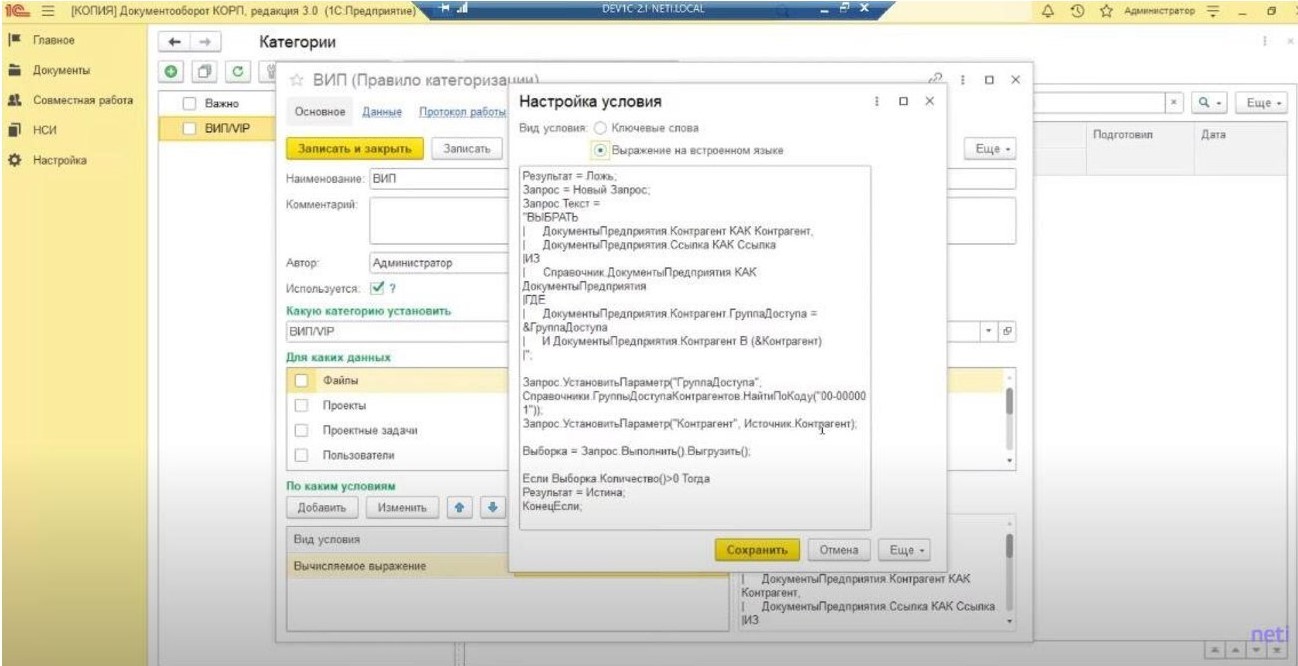
Task: Move condition up with blue arrow
Action: (x=458, y=507)
